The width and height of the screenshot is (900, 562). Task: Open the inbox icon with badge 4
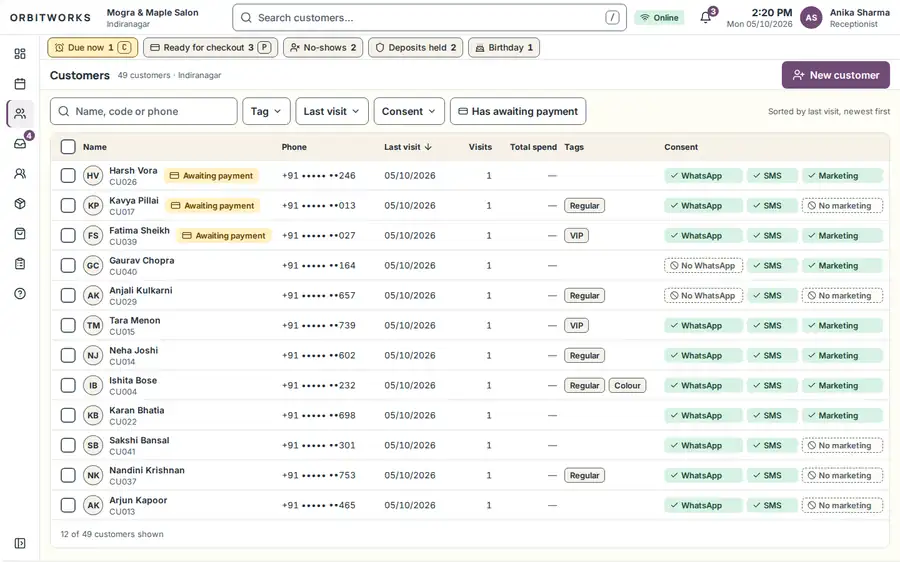(x=20, y=144)
